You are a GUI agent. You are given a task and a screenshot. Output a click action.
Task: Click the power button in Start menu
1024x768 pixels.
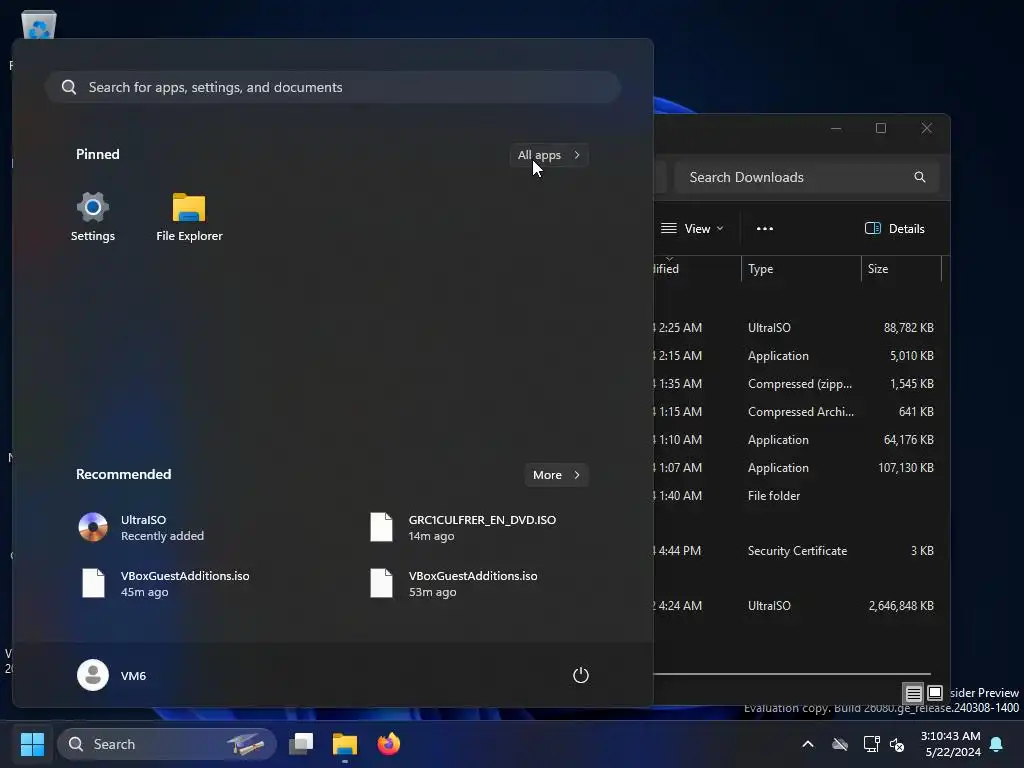[x=581, y=675]
